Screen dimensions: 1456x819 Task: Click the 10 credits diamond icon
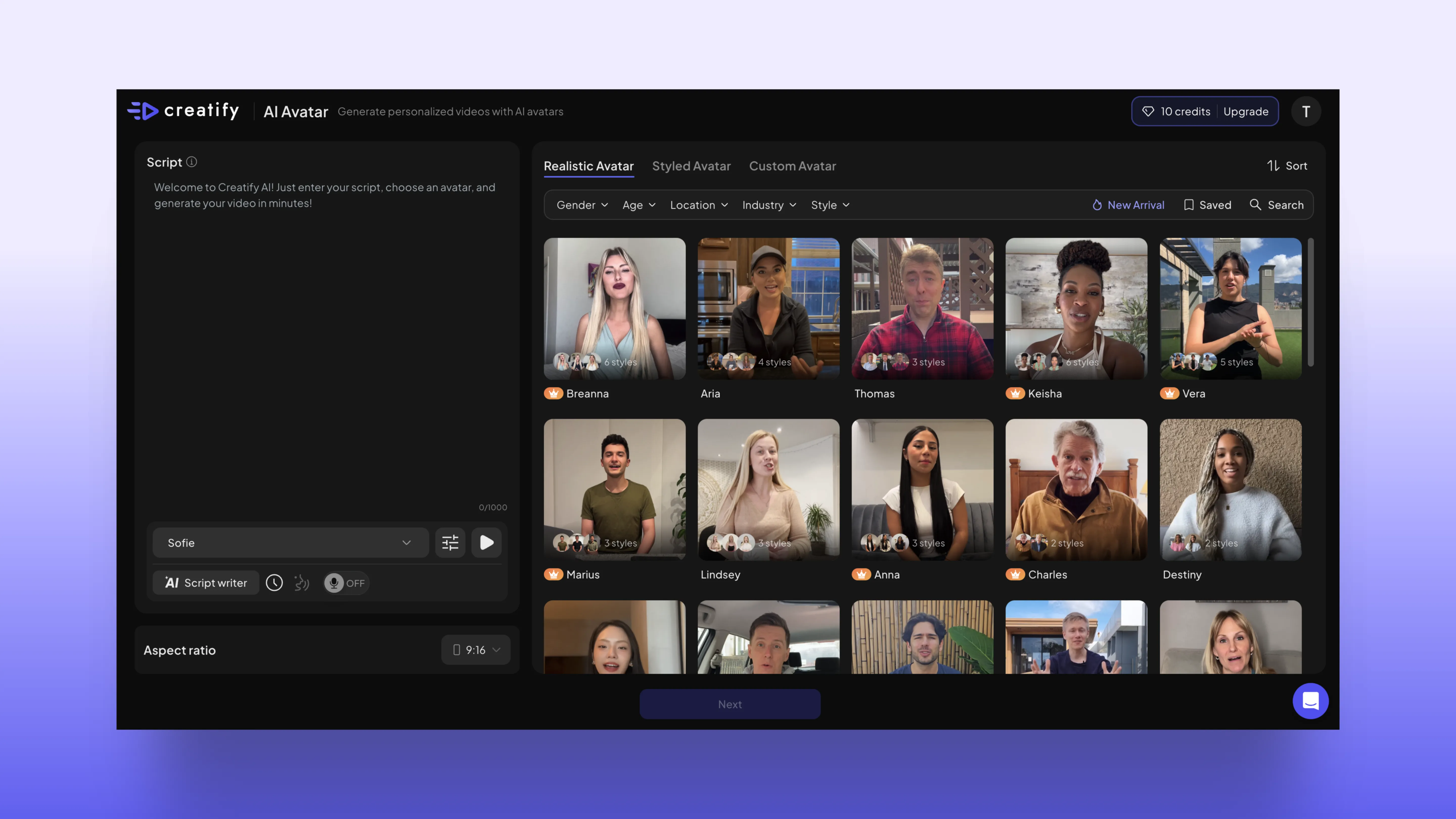[1148, 111]
